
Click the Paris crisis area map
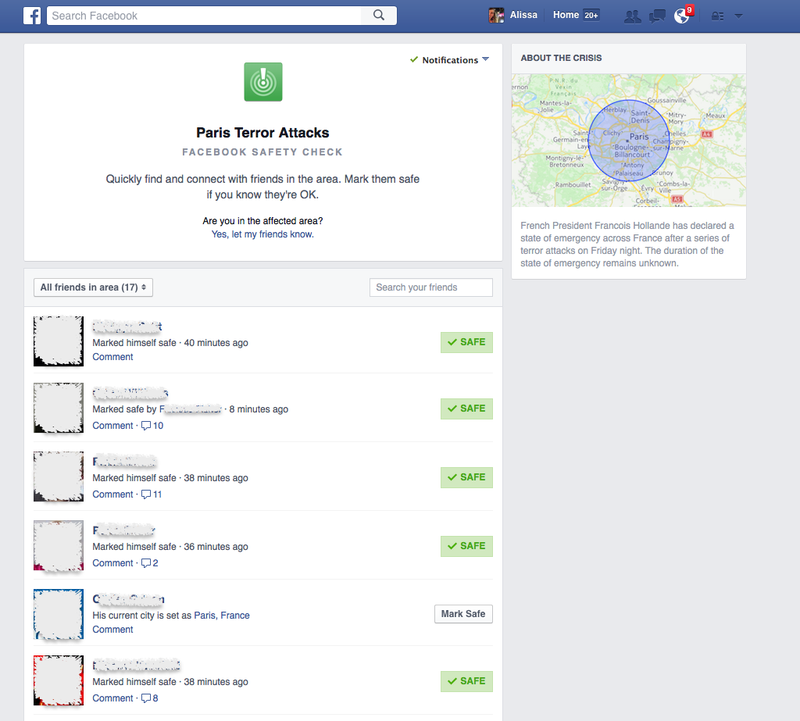[x=629, y=140]
